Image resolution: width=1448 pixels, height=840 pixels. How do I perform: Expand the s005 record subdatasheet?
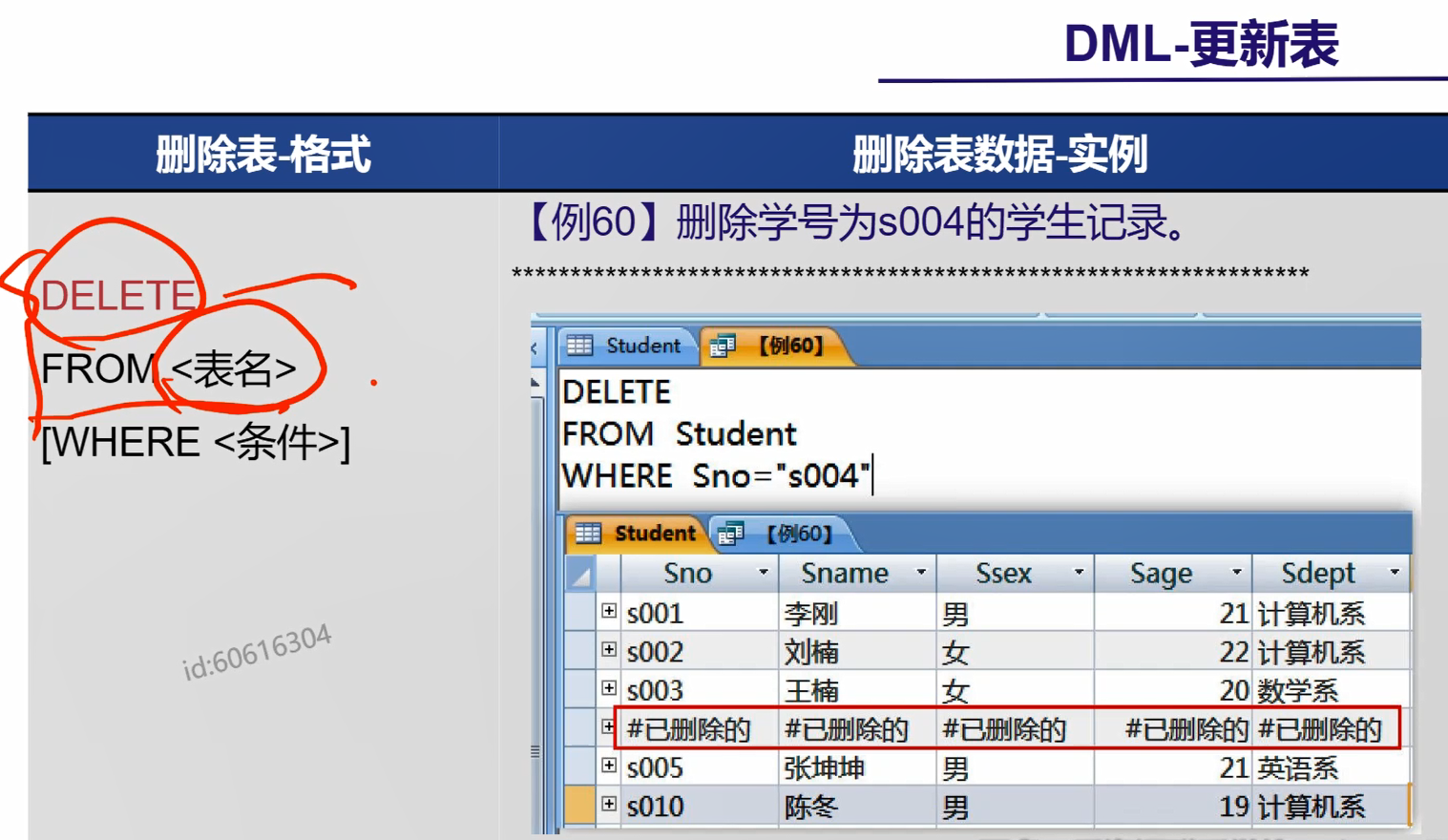point(609,766)
